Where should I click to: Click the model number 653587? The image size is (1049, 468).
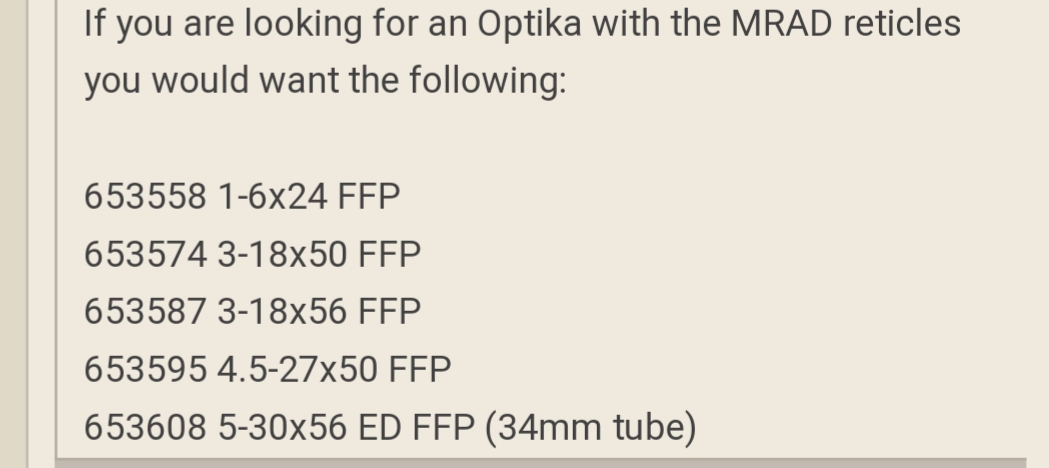coord(145,312)
